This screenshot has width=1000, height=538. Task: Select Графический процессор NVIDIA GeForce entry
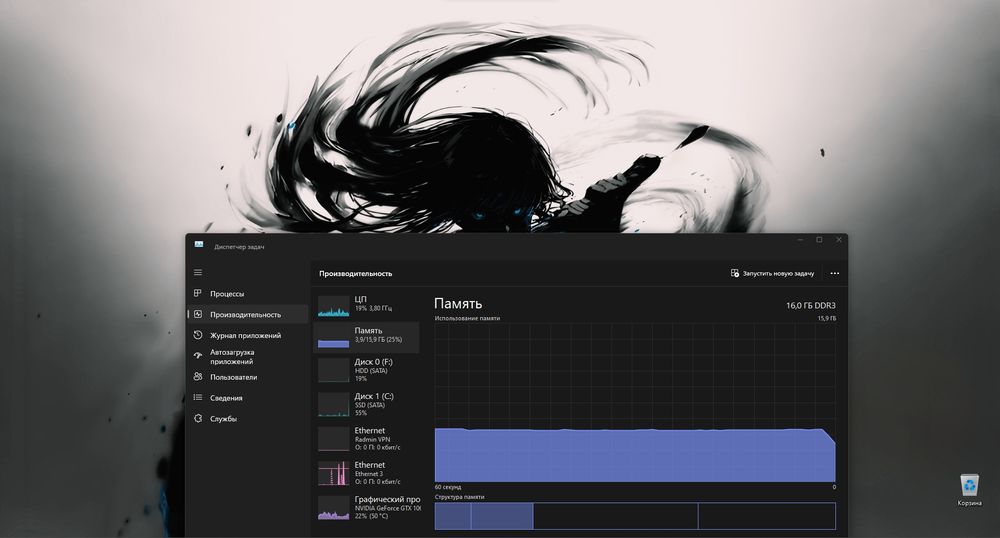(367, 508)
